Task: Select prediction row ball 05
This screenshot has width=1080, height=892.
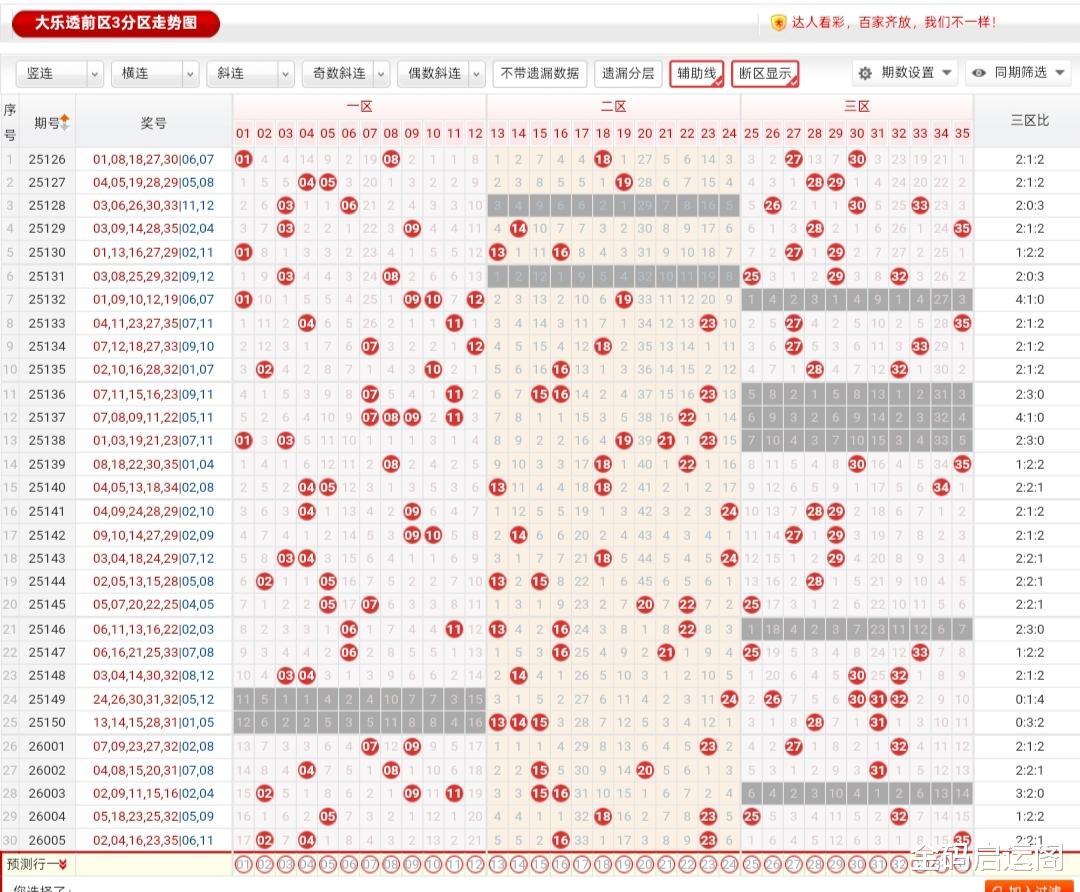Action: [328, 864]
